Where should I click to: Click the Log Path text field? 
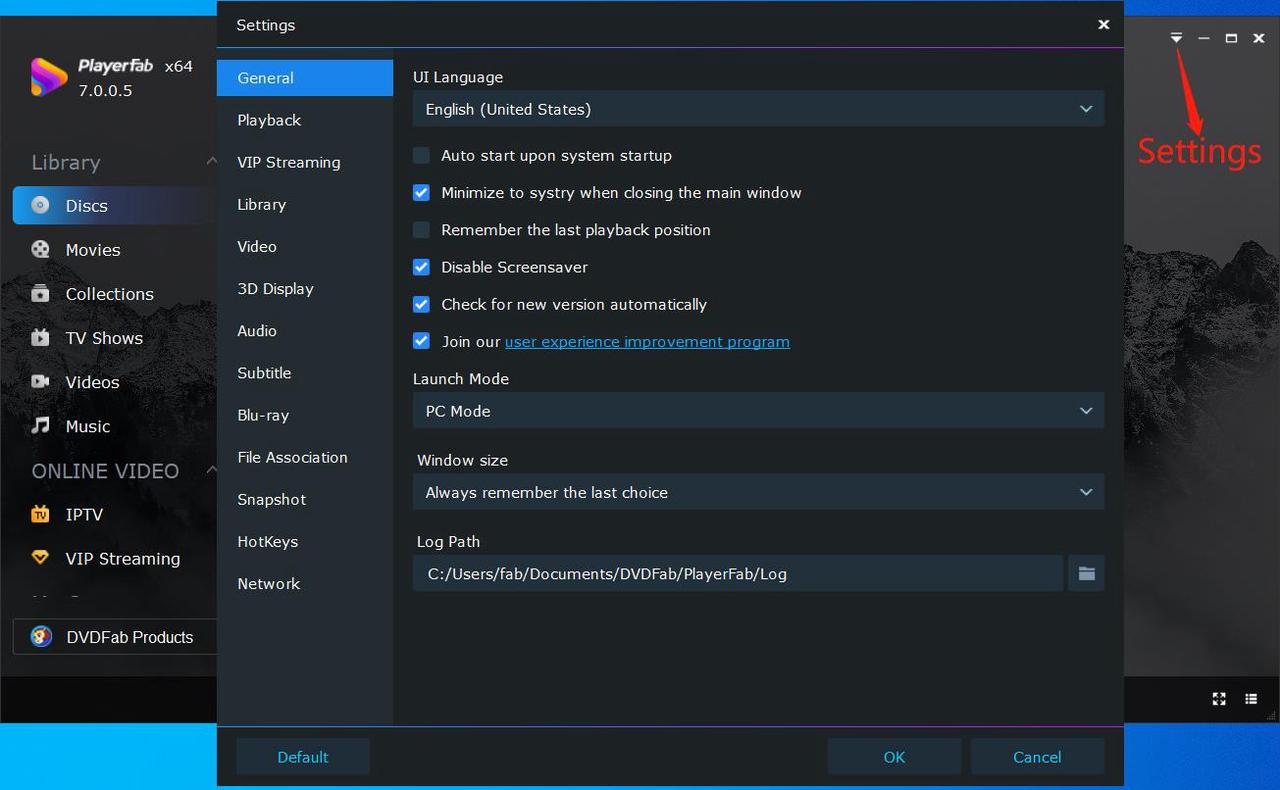tap(737, 573)
